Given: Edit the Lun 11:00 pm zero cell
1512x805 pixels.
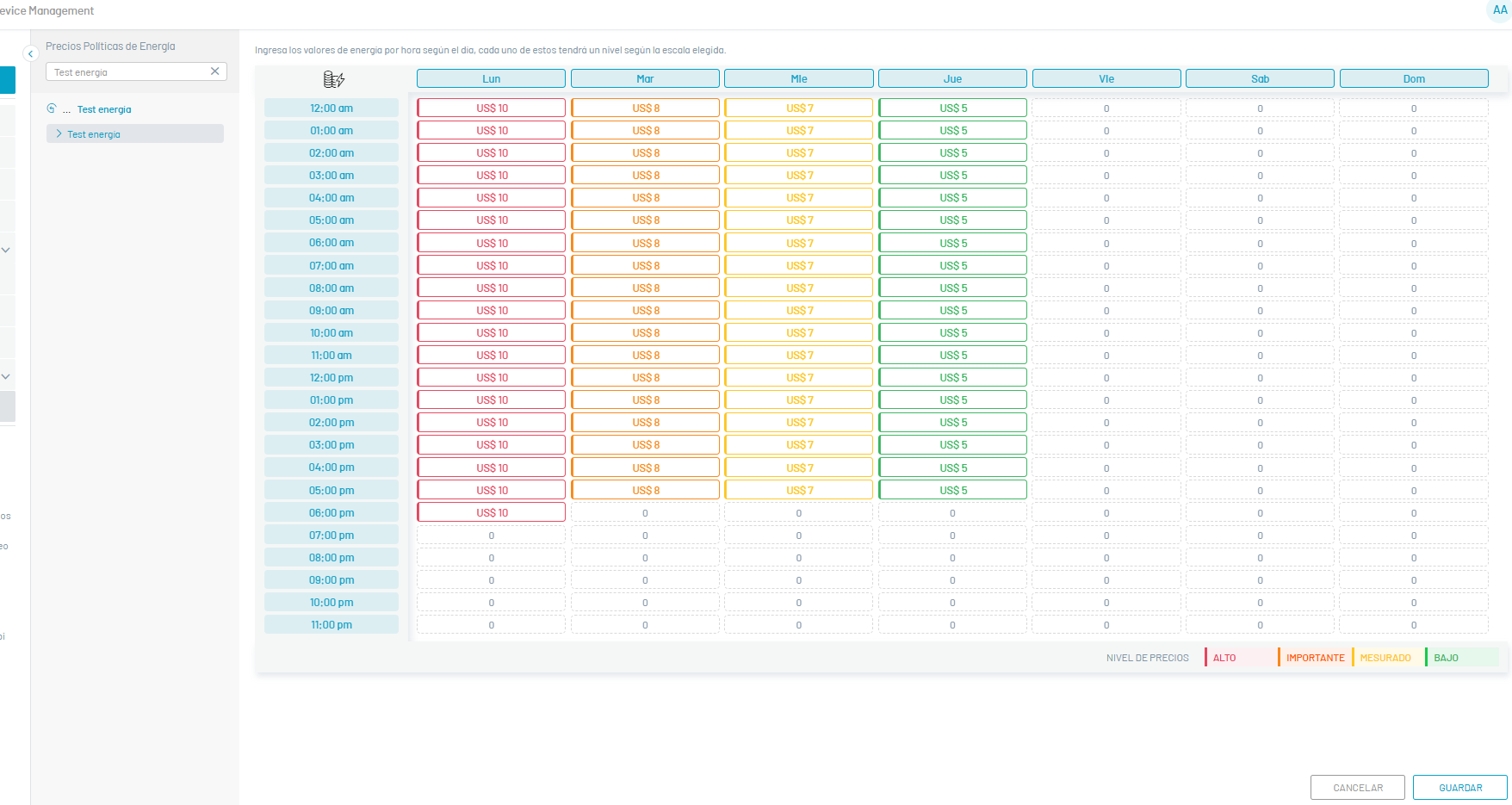Looking at the screenshot, I should pyautogui.click(x=491, y=624).
